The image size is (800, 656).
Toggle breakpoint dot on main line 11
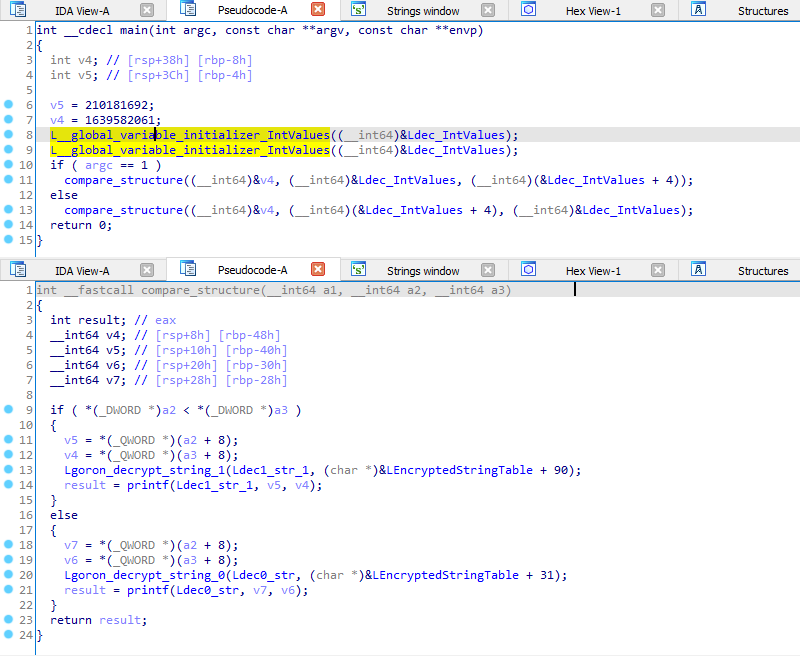click(x=8, y=179)
